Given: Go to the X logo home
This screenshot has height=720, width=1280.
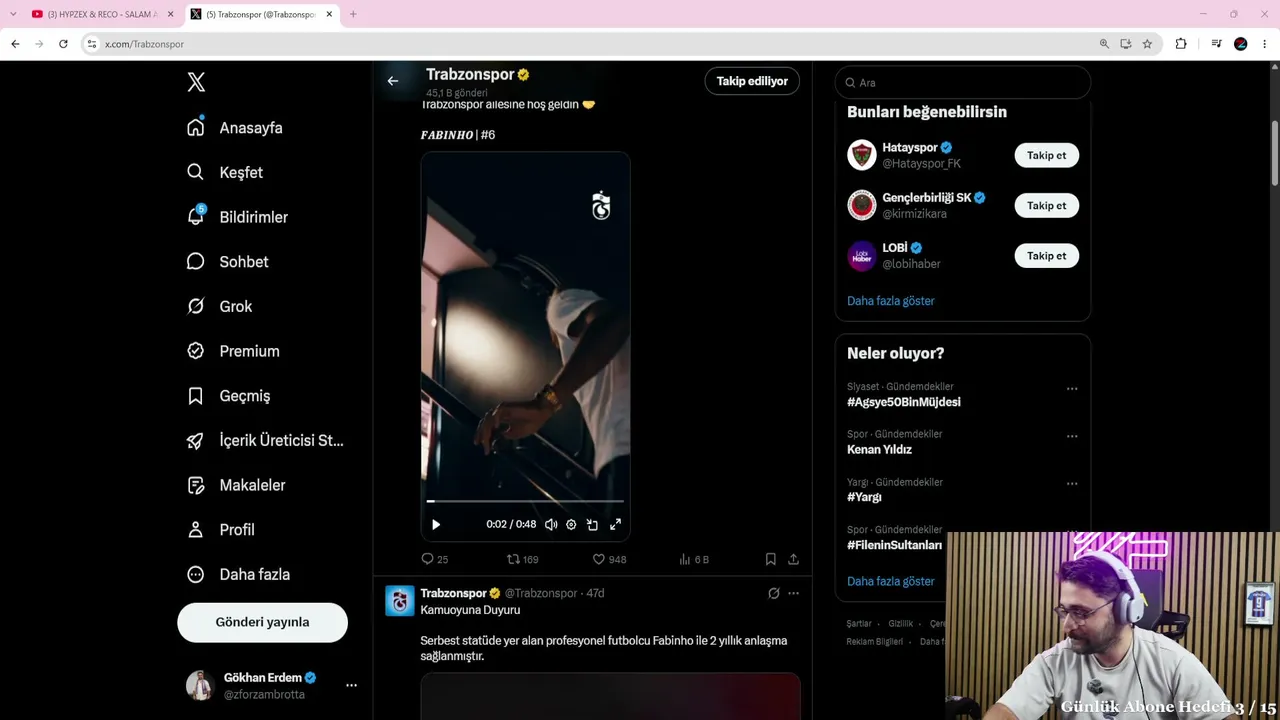Looking at the screenshot, I should tap(196, 83).
